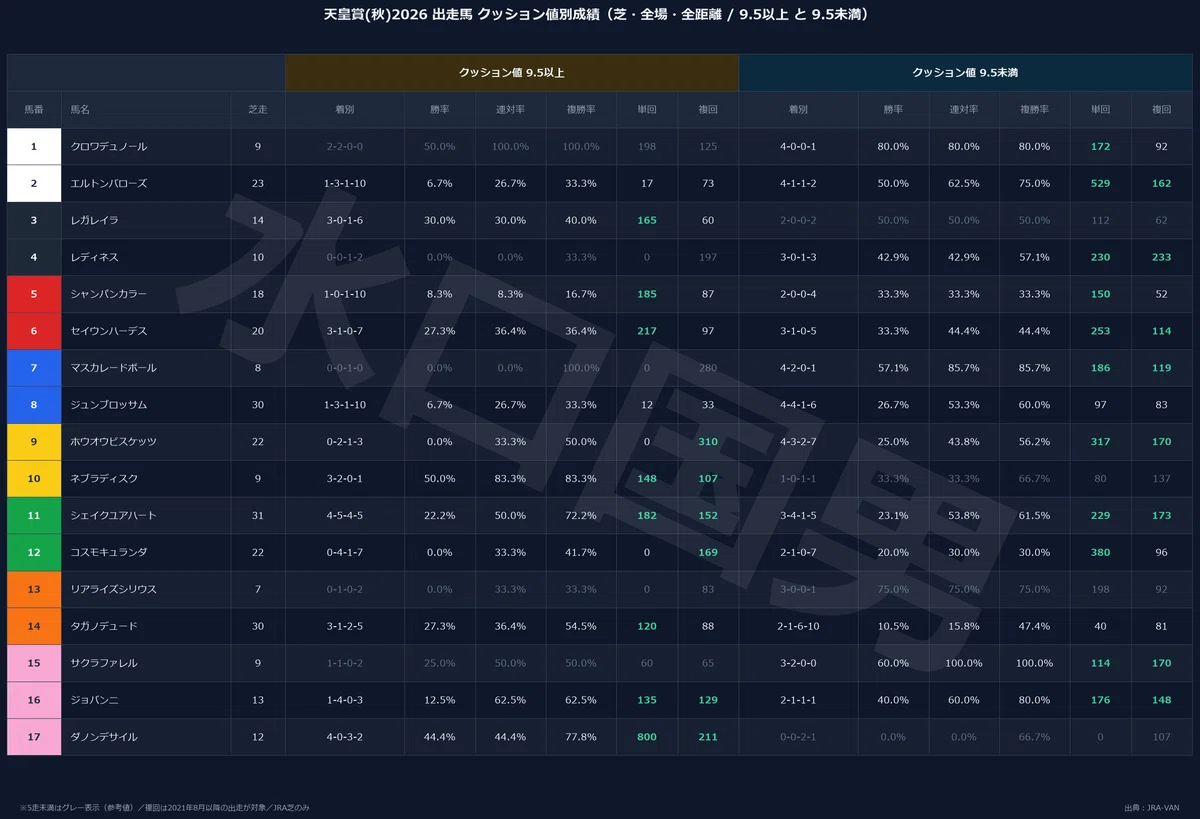The image size is (1200, 819).
Task: Click on レガレイラ in the name column
Action: click(x=96, y=220)
